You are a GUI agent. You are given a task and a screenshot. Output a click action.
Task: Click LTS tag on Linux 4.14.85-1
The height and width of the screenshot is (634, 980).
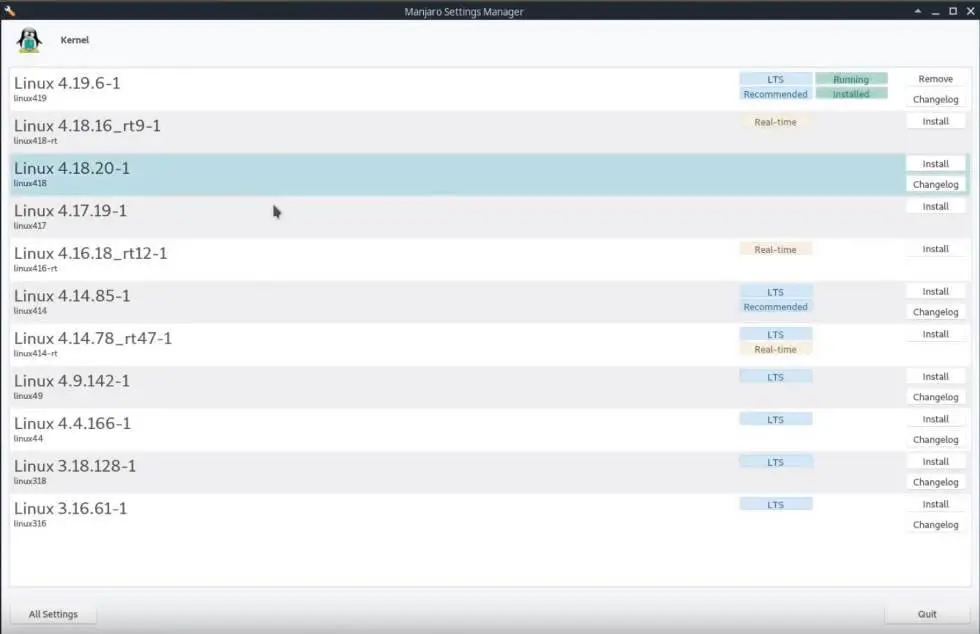pos(776,292)
